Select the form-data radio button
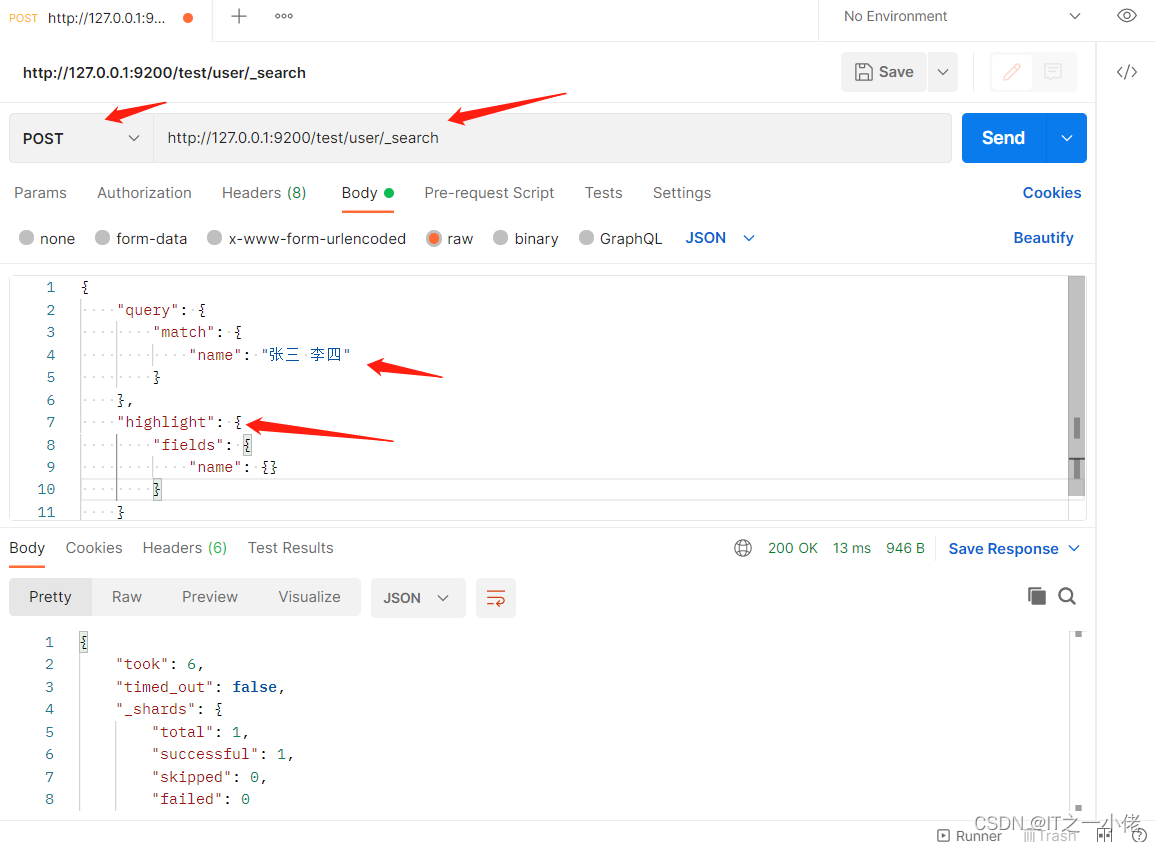 coord(102,237)
